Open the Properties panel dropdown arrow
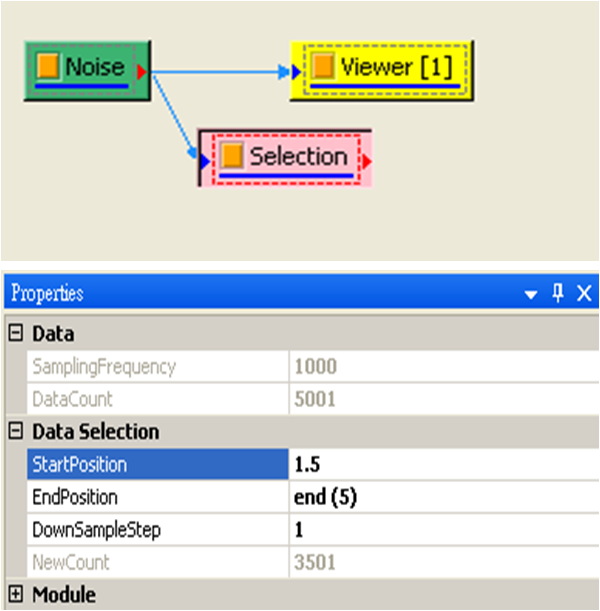600x611 pixels. (x=531, y=294)
